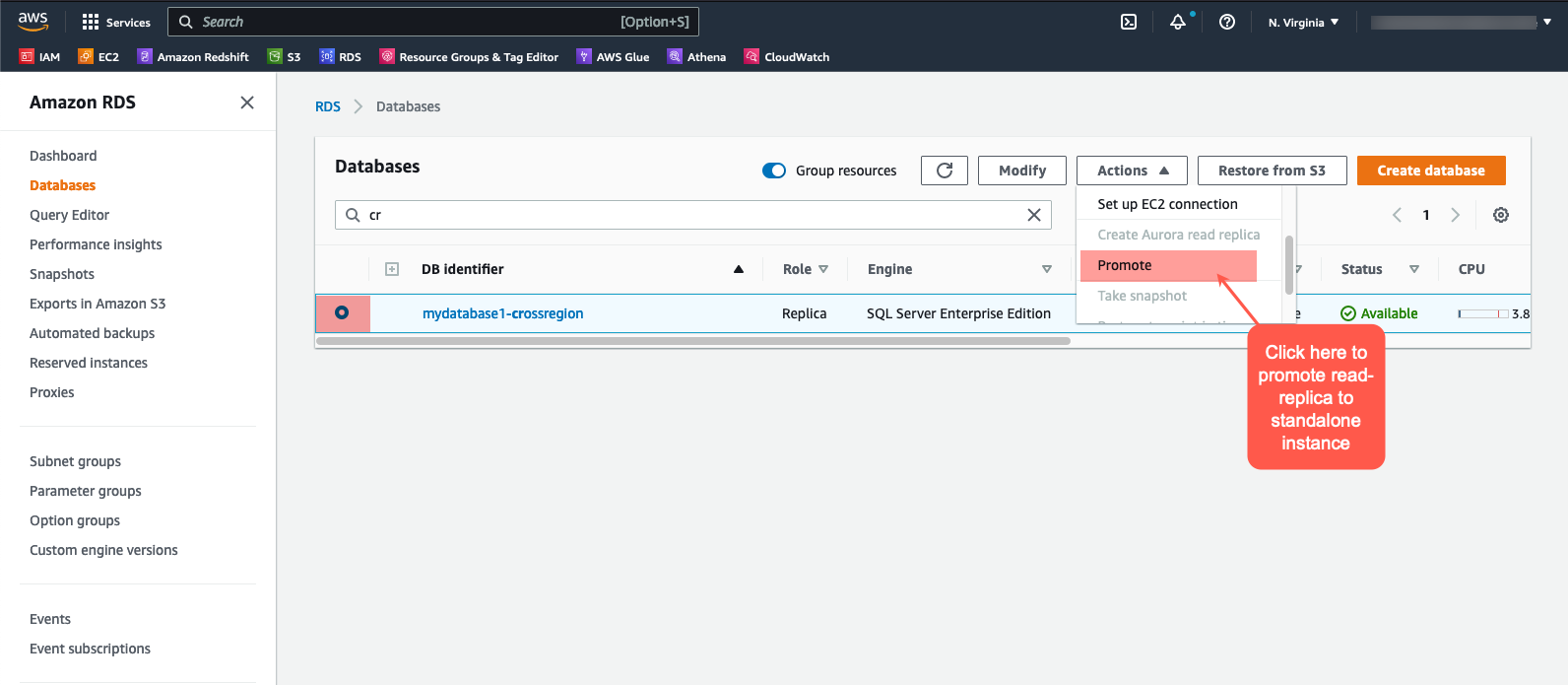The image size is (1568, 685).
Task: Open Resource Groups & Tag Editor shortcut
Action: click(x=469, y=57)
